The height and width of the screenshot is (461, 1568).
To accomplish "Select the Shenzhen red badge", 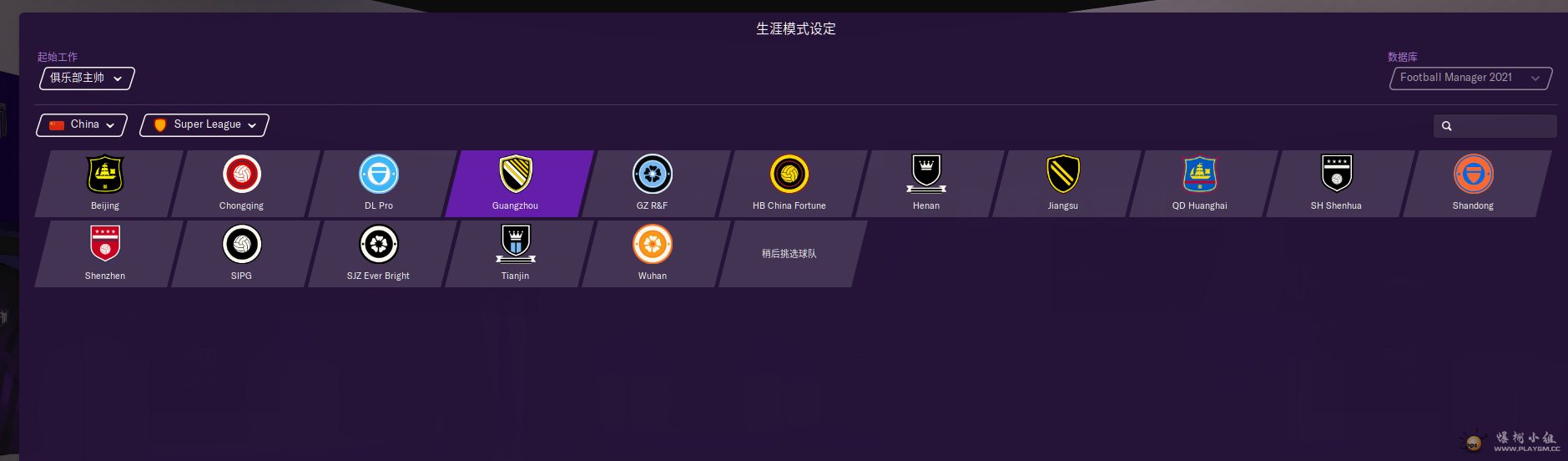I will (105, 244).
